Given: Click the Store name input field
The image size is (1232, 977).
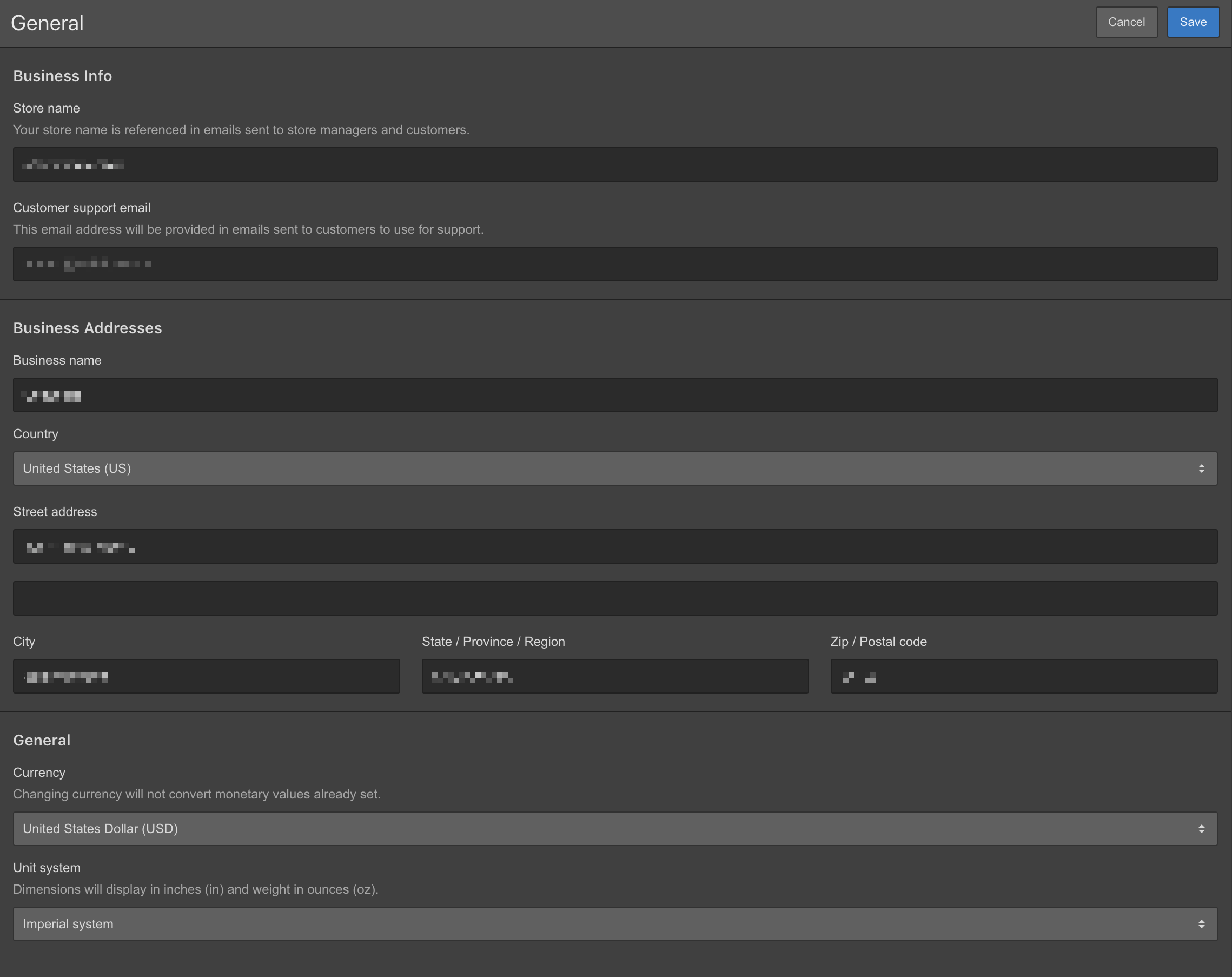Looking at the screenshot, I should [x=616, y=165].
